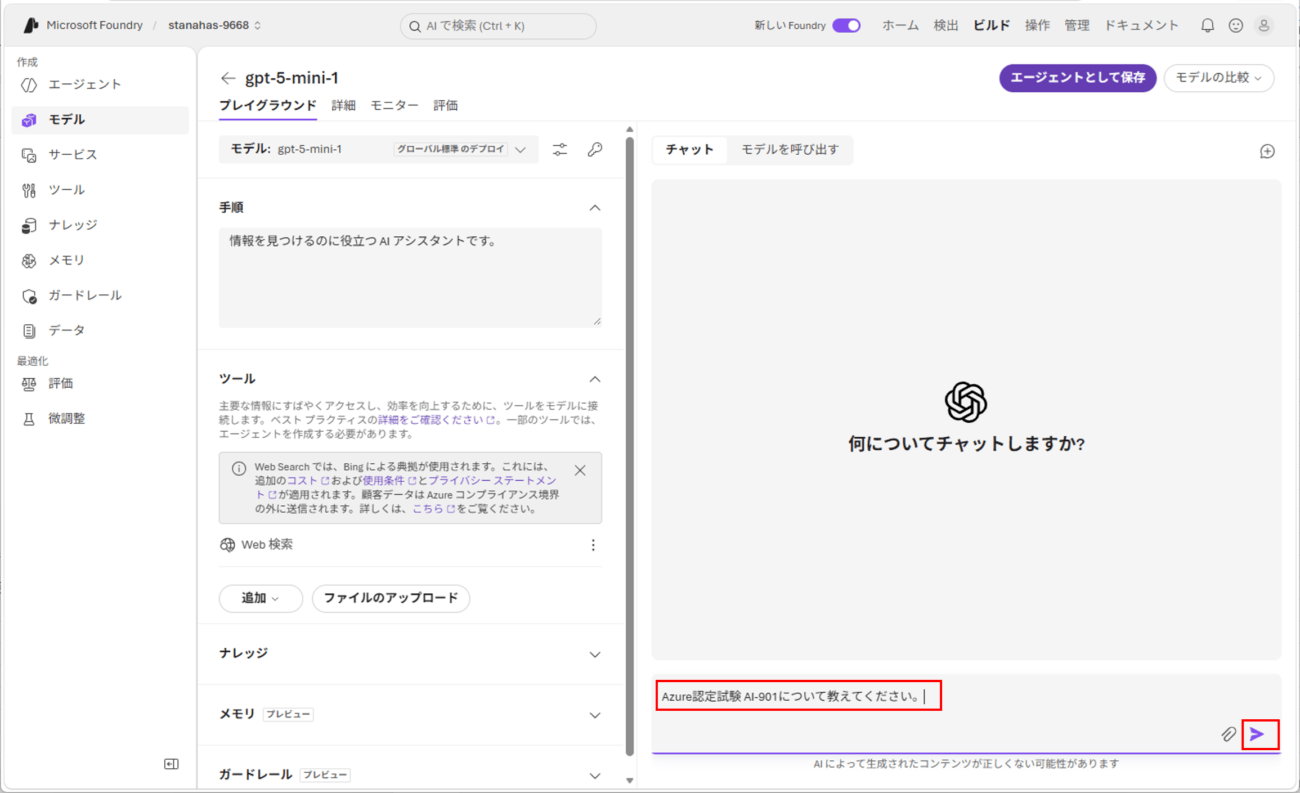Screen dimensions: 1300x793
Task: Dismiss the Web Search notice banner
Action: tap(580, 470)
